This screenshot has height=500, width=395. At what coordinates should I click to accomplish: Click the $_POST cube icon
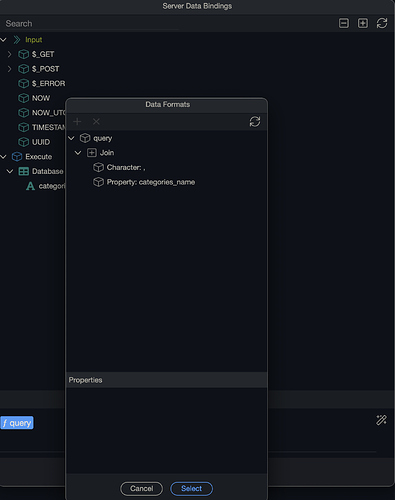pyautogui.click(x=23, y=69)
